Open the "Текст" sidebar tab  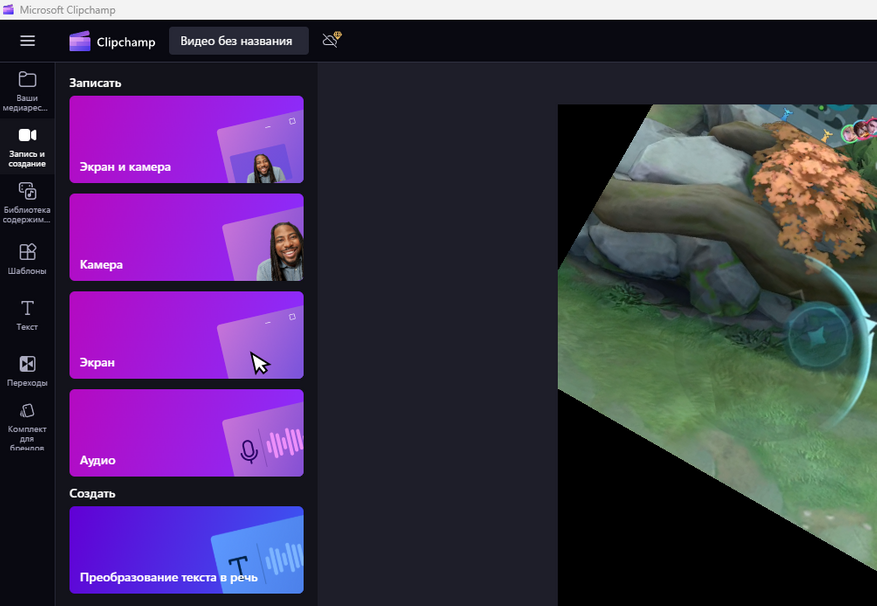[x=27, y=315]
